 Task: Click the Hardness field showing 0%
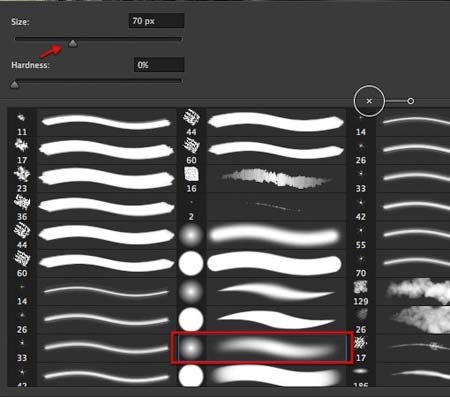coord(159,65)
